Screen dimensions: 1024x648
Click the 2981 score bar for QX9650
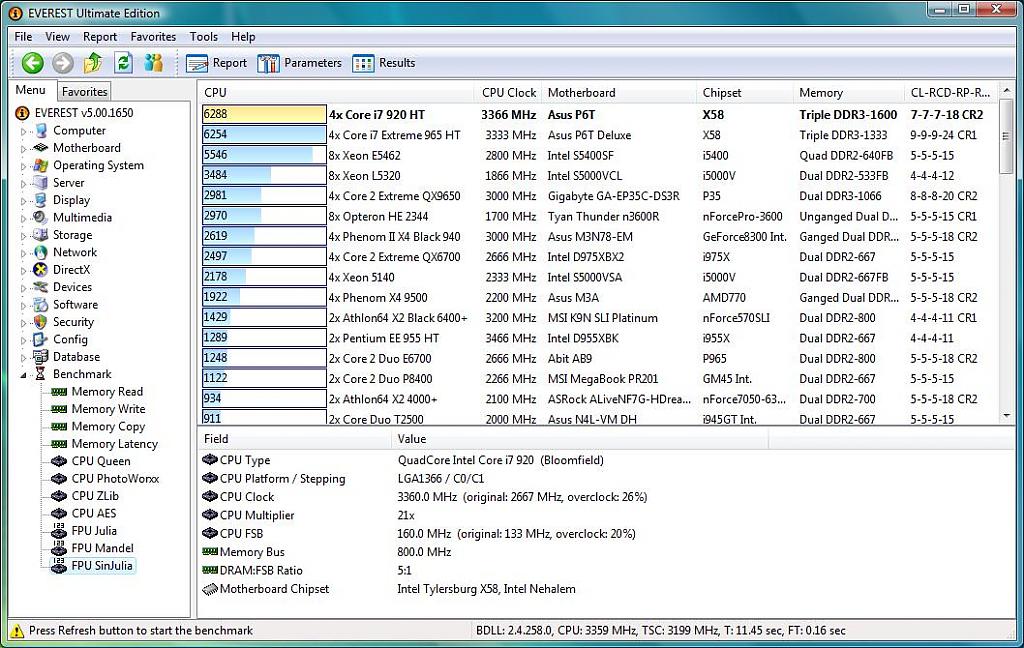pos(264,196)
